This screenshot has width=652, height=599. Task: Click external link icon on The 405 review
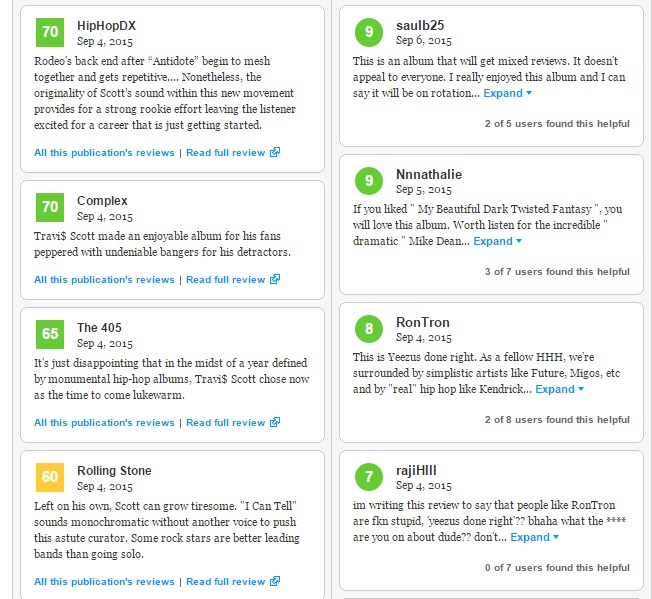coord(275,423)
